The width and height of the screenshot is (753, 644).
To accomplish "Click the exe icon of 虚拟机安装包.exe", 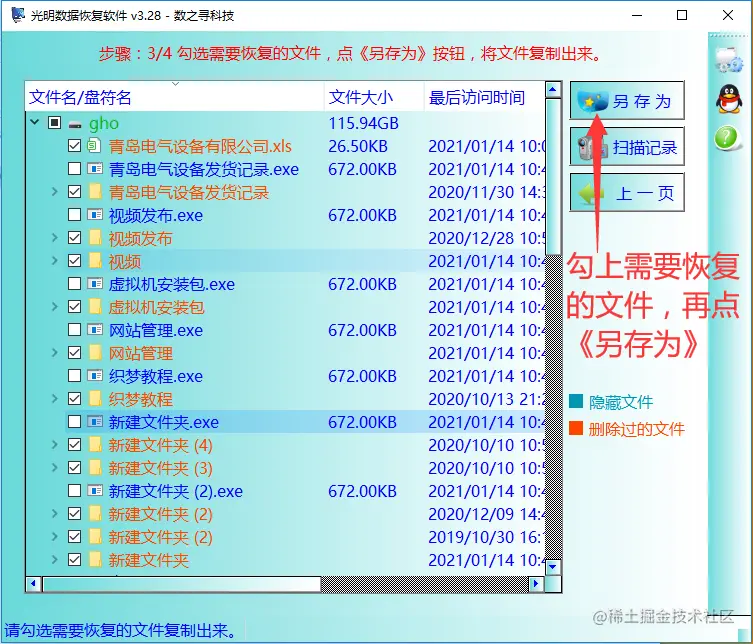I will [x=95, y=284].
